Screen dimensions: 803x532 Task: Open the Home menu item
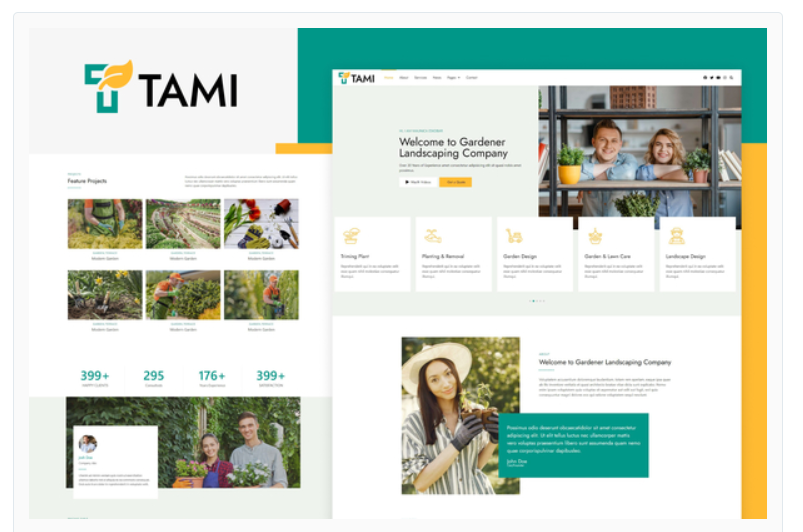tap(389, 78)
